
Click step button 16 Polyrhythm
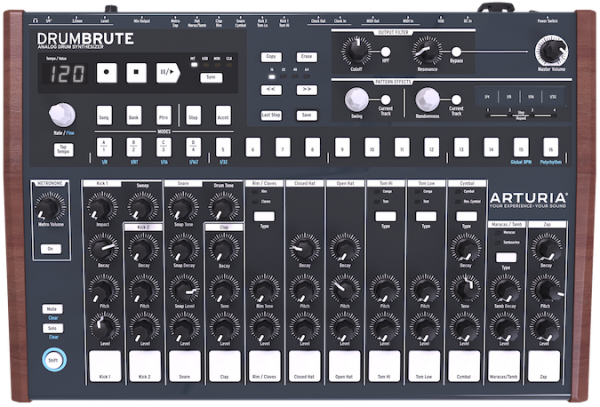551,148
